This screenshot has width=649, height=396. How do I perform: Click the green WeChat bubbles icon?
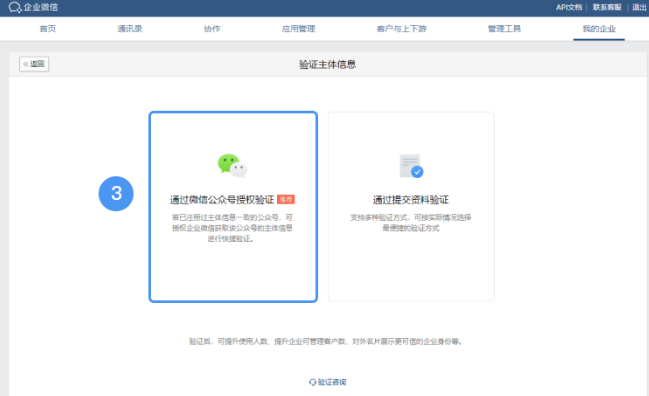(232, 166)
